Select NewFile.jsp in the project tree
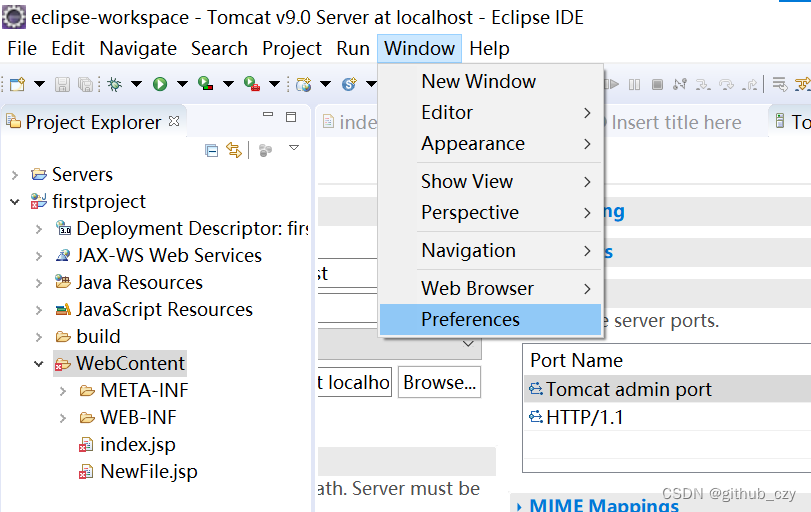Viewport: 811px width, 512px height. [x=138, y=472]
